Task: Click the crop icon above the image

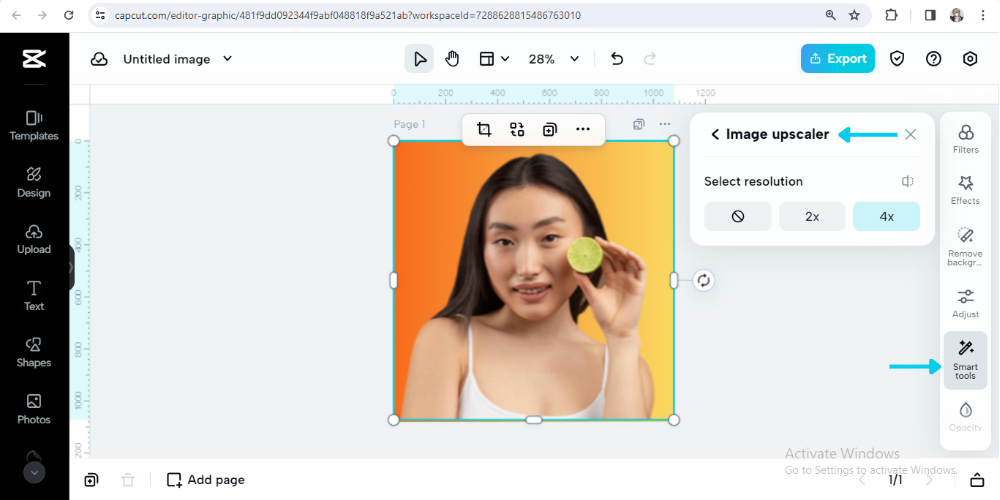Action: [x=484, y=129]
